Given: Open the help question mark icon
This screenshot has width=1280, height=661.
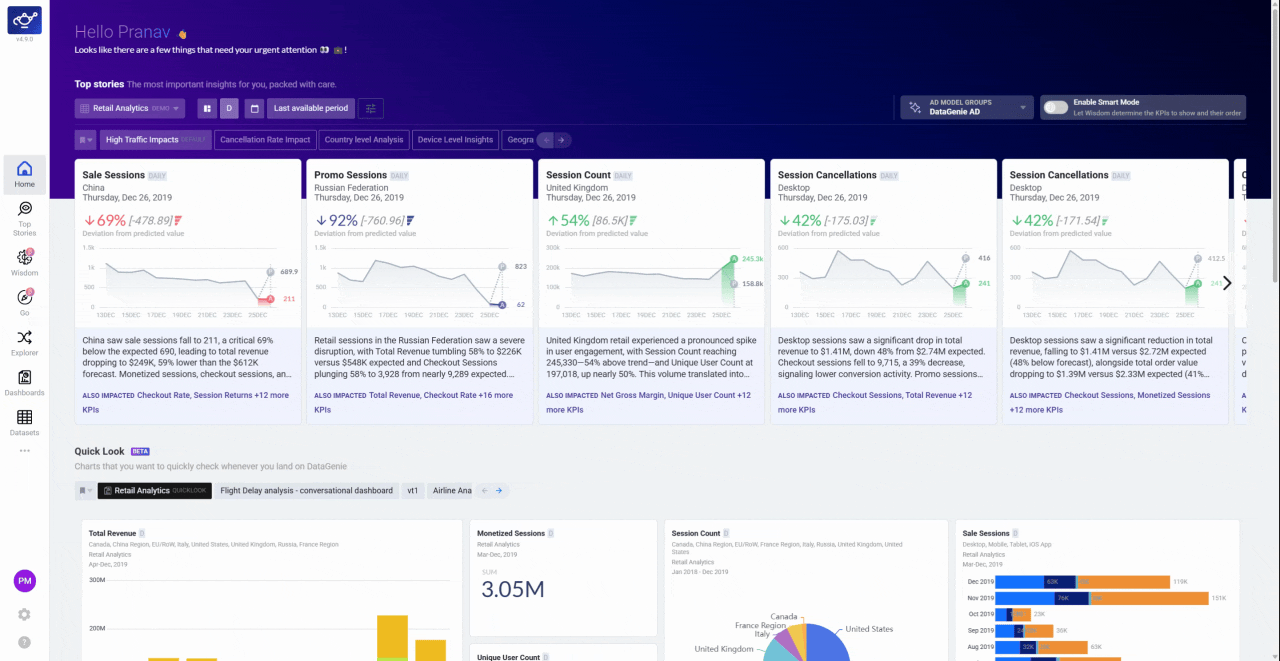Looking at the screenshot, I should click(24, 642).
